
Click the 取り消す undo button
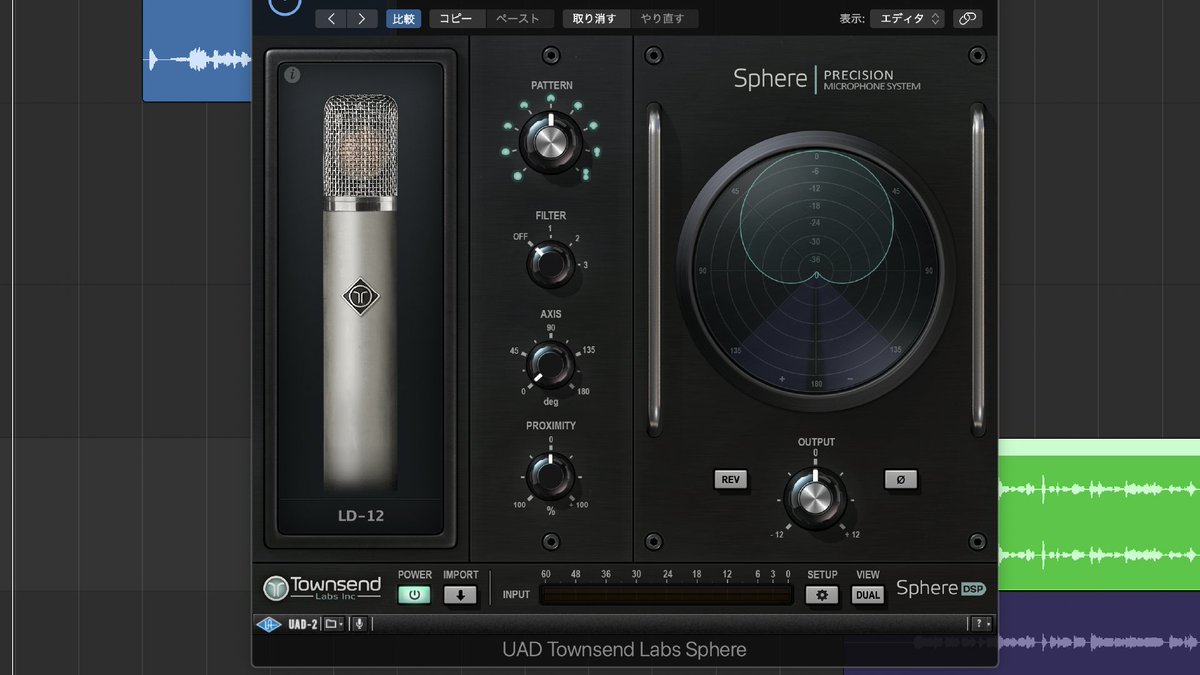point(595,18)
